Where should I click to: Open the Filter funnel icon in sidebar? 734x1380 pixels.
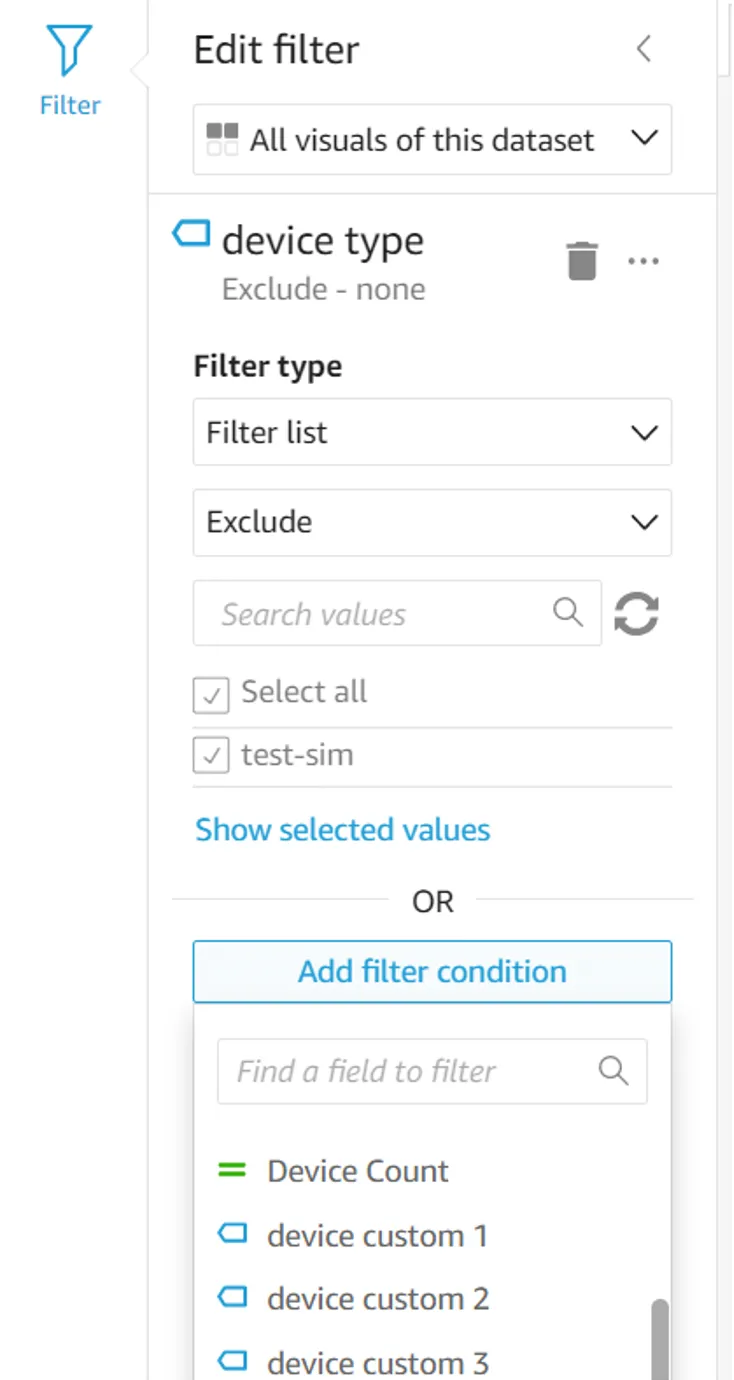pos(70,50)
